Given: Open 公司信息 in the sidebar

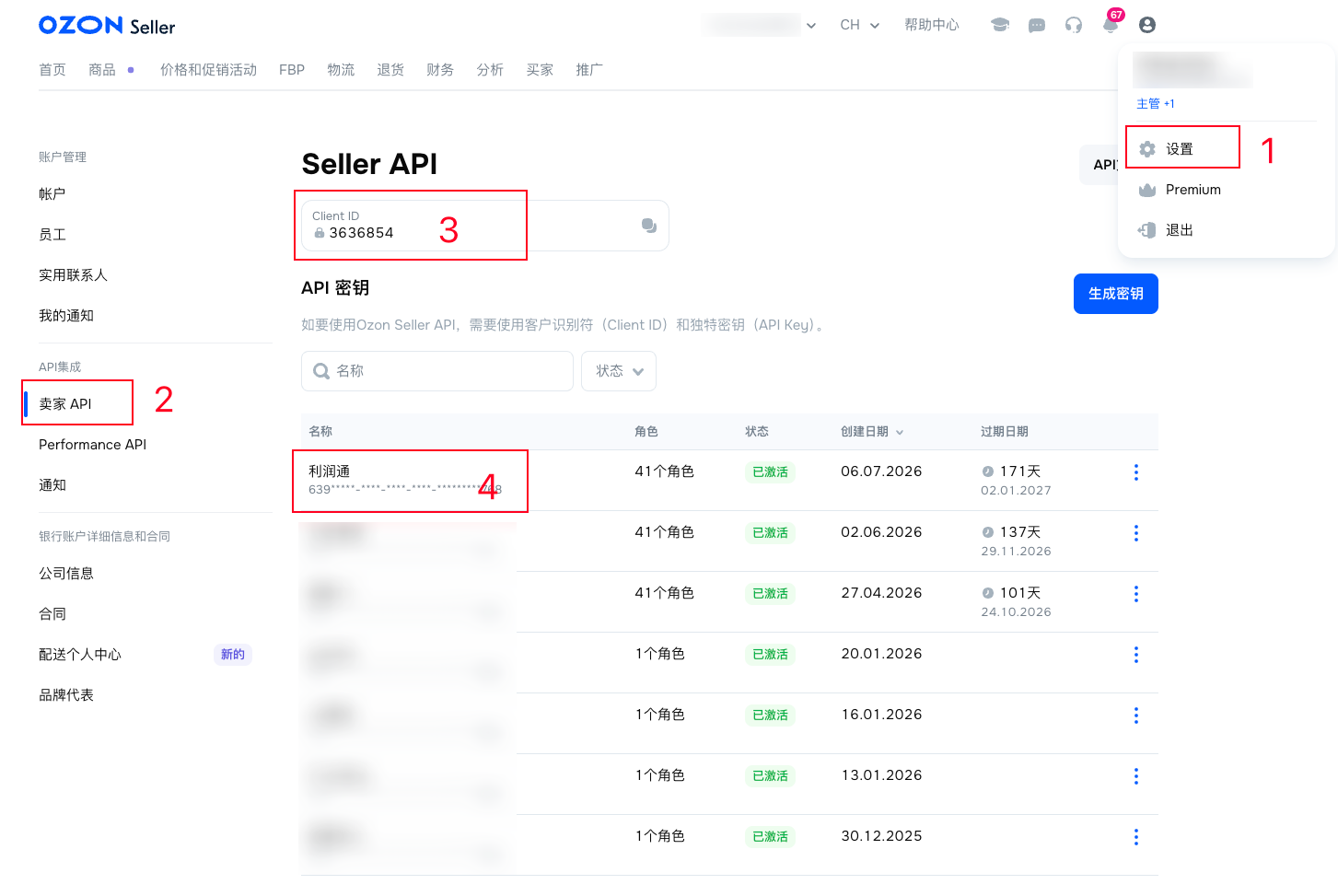Looking at the screenshot, I should 66,574.
